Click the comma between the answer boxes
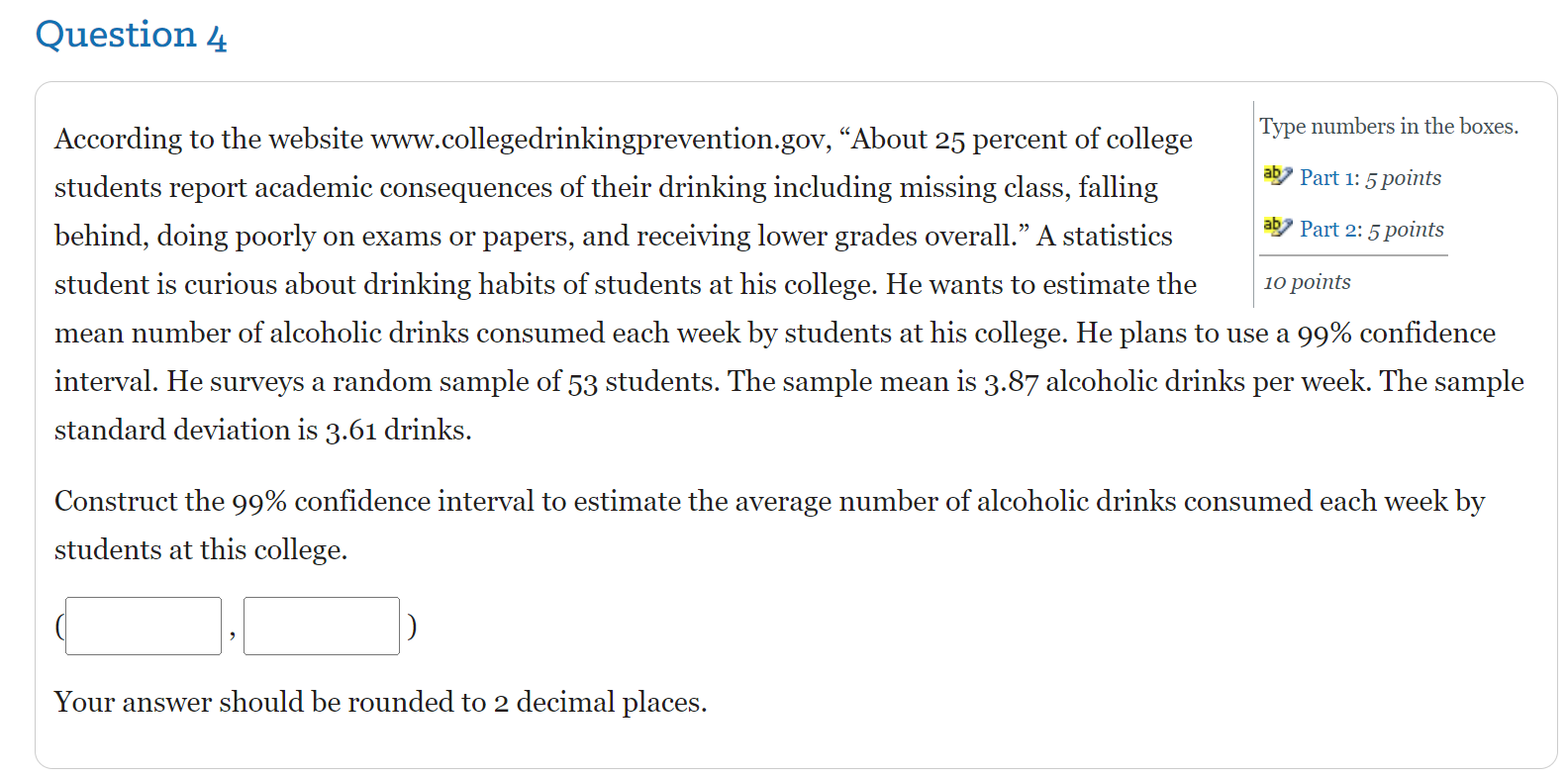Viewport: 1568px width, 778px height. (233, 633)
